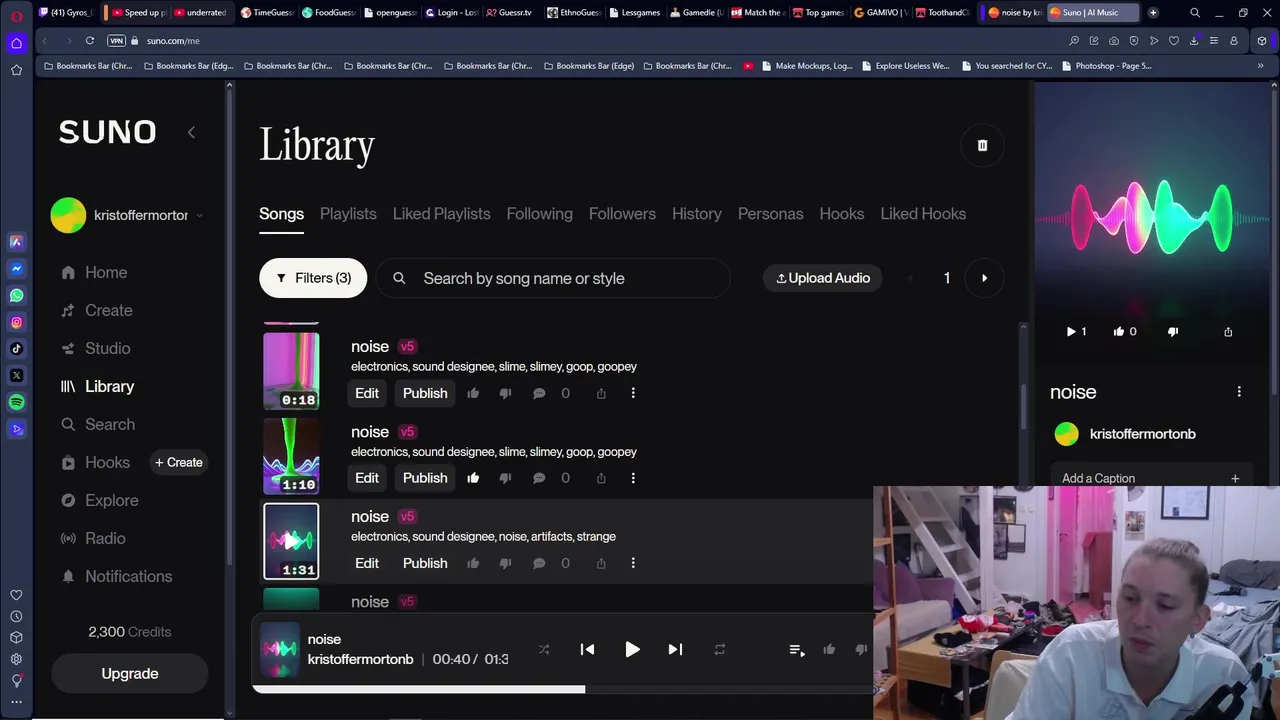Screen dimensions: 1280x720
Task: Like the 0:18 noise song
Action: 473,393
